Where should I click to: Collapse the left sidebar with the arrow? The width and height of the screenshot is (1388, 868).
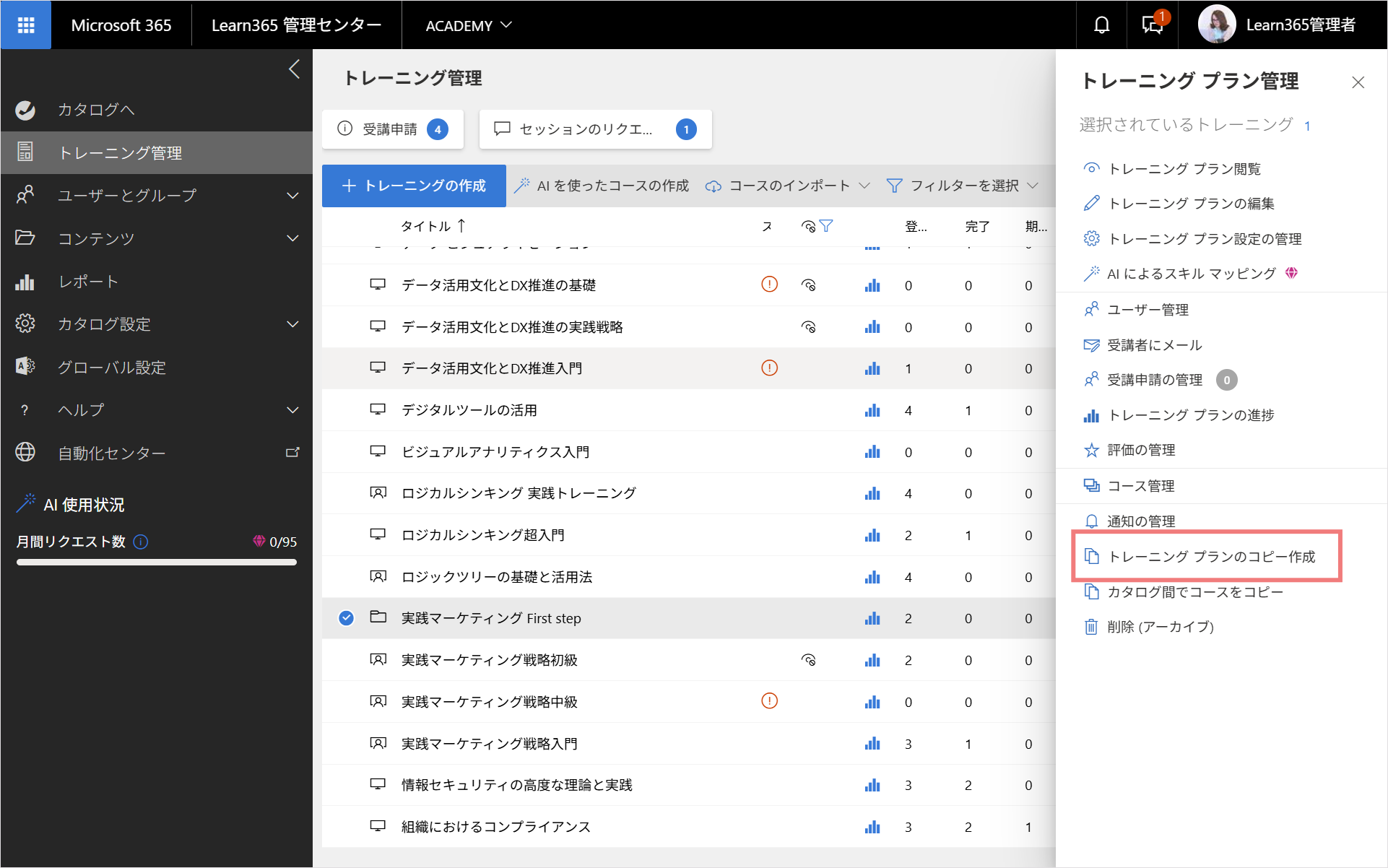coord(294,69)
